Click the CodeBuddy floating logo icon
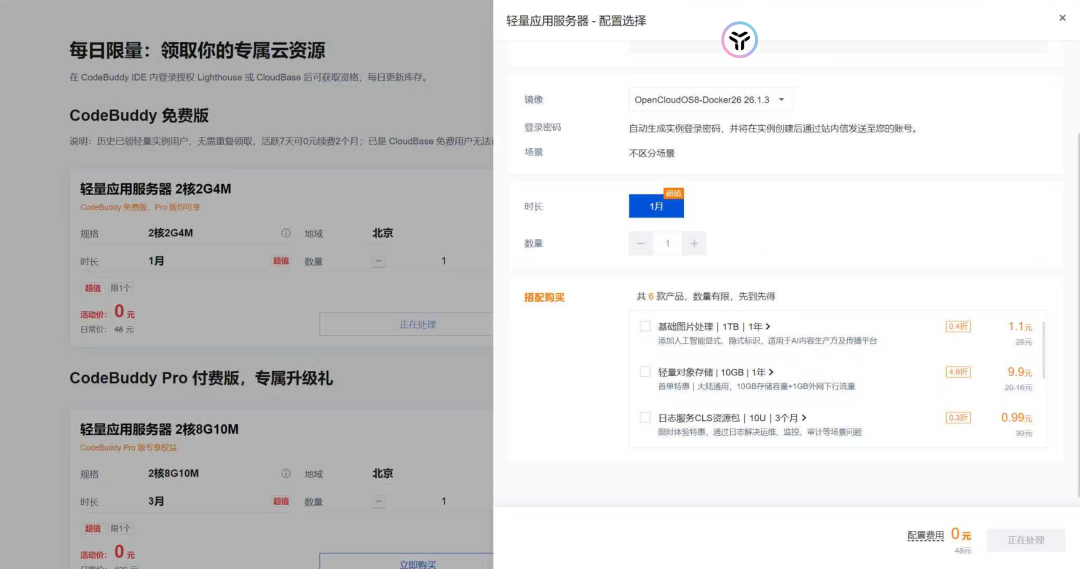 point(739,40)
